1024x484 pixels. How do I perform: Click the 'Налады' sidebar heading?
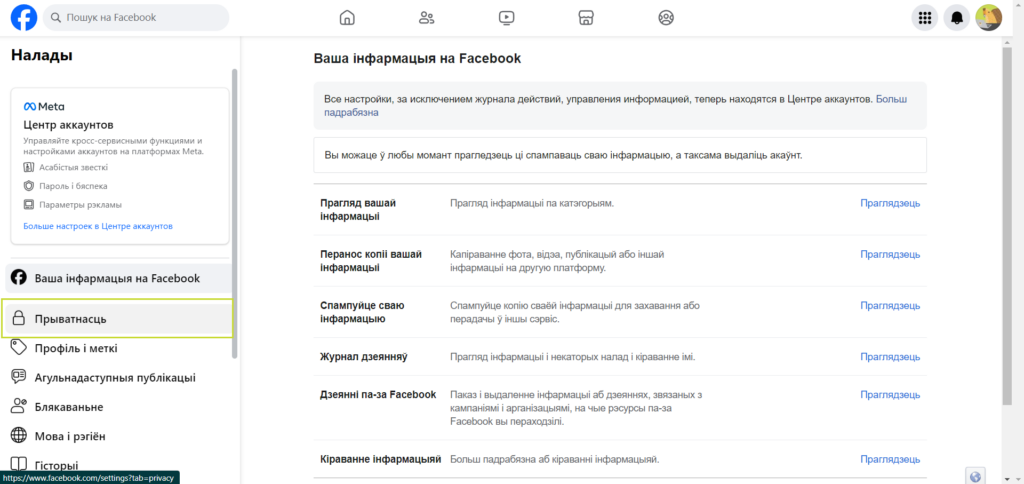(x=42, y=56)
